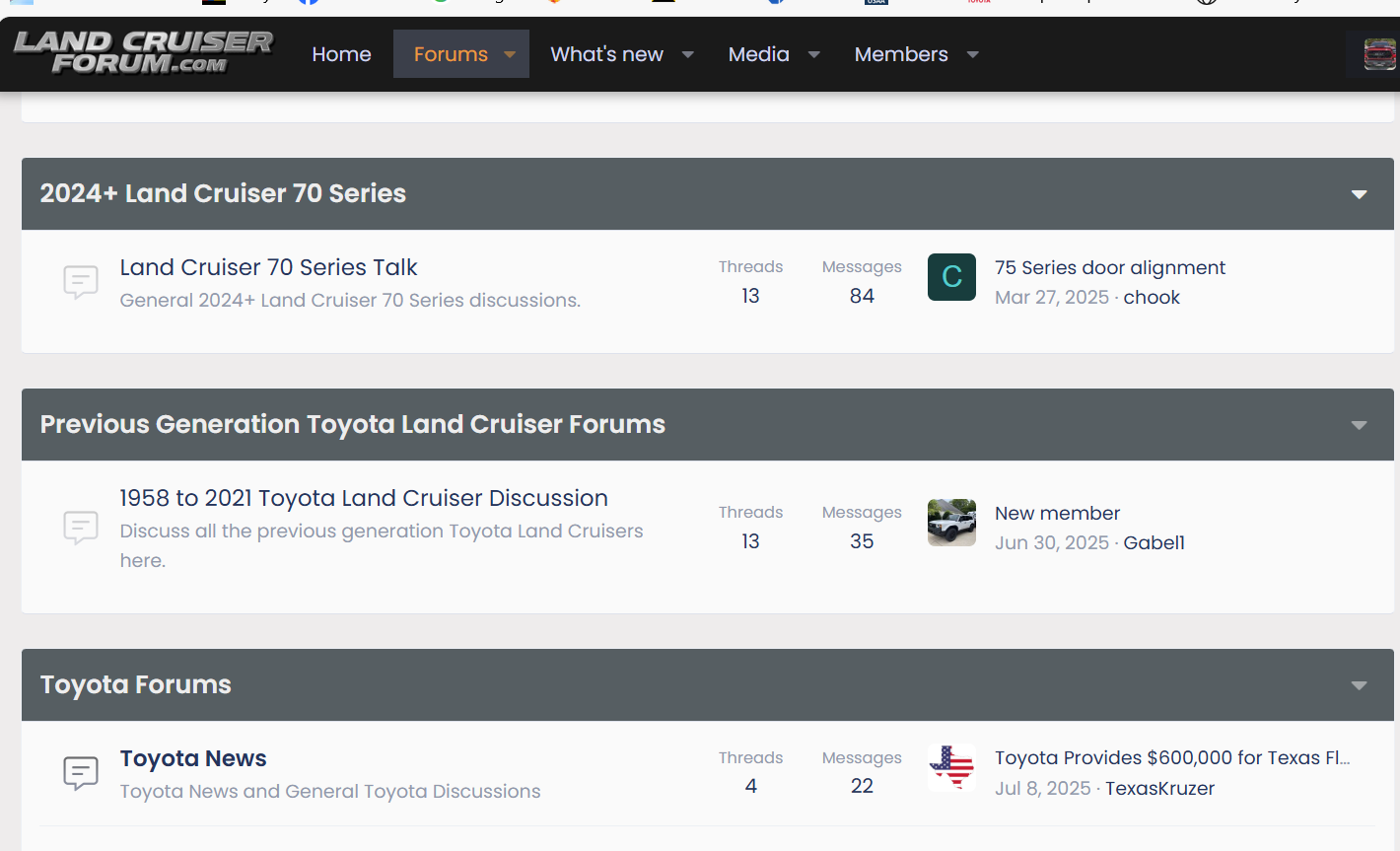The height and width of the screenshot is (851, 1400).
Task: Open the Members navigation item
Action: click(x=901, y=54)
